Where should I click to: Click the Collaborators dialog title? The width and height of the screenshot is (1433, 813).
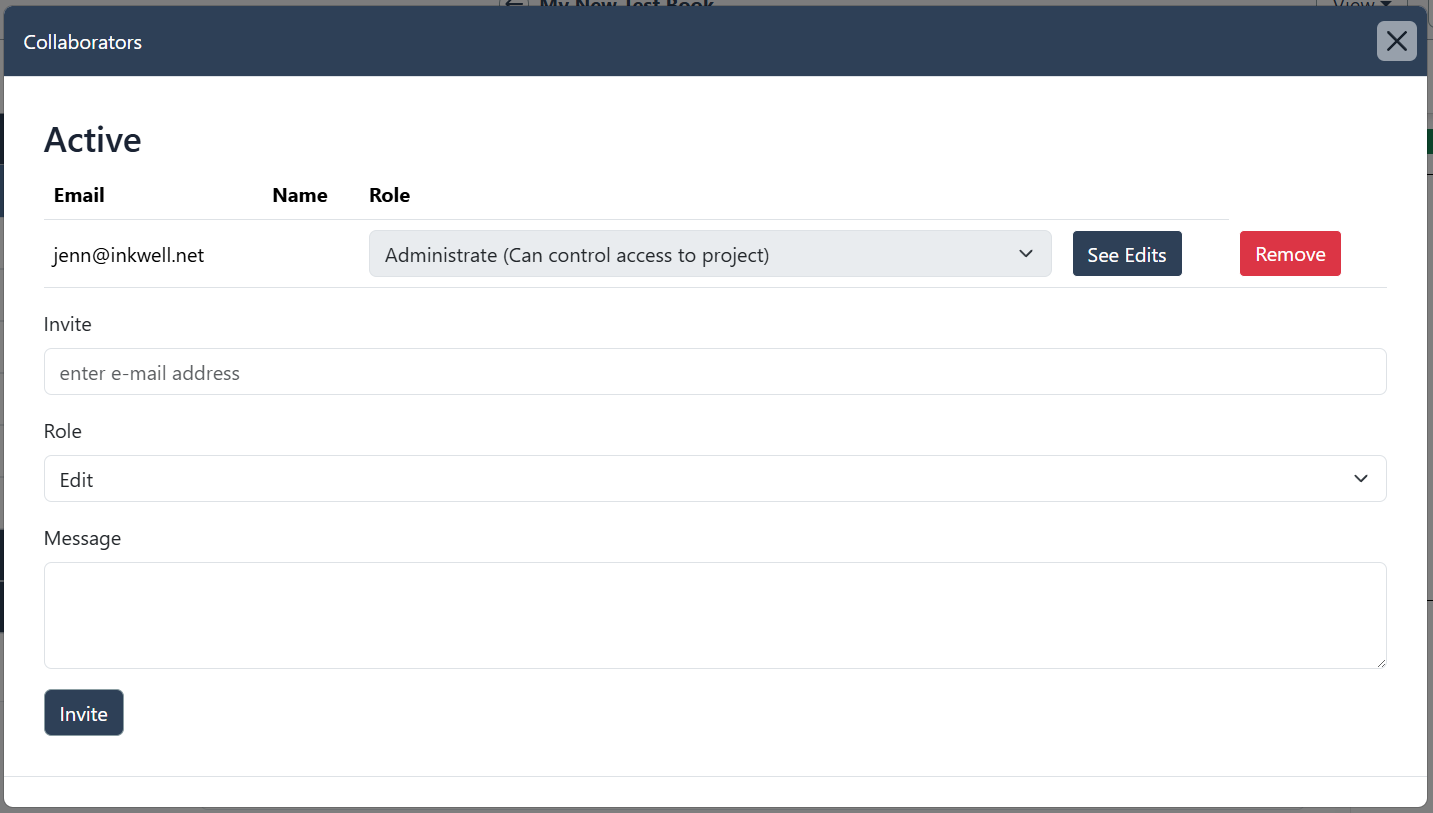point(83,42)
